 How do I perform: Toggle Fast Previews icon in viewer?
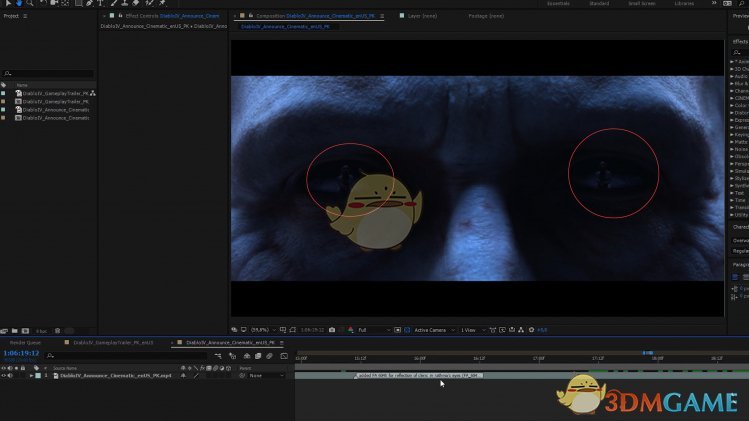502,330
